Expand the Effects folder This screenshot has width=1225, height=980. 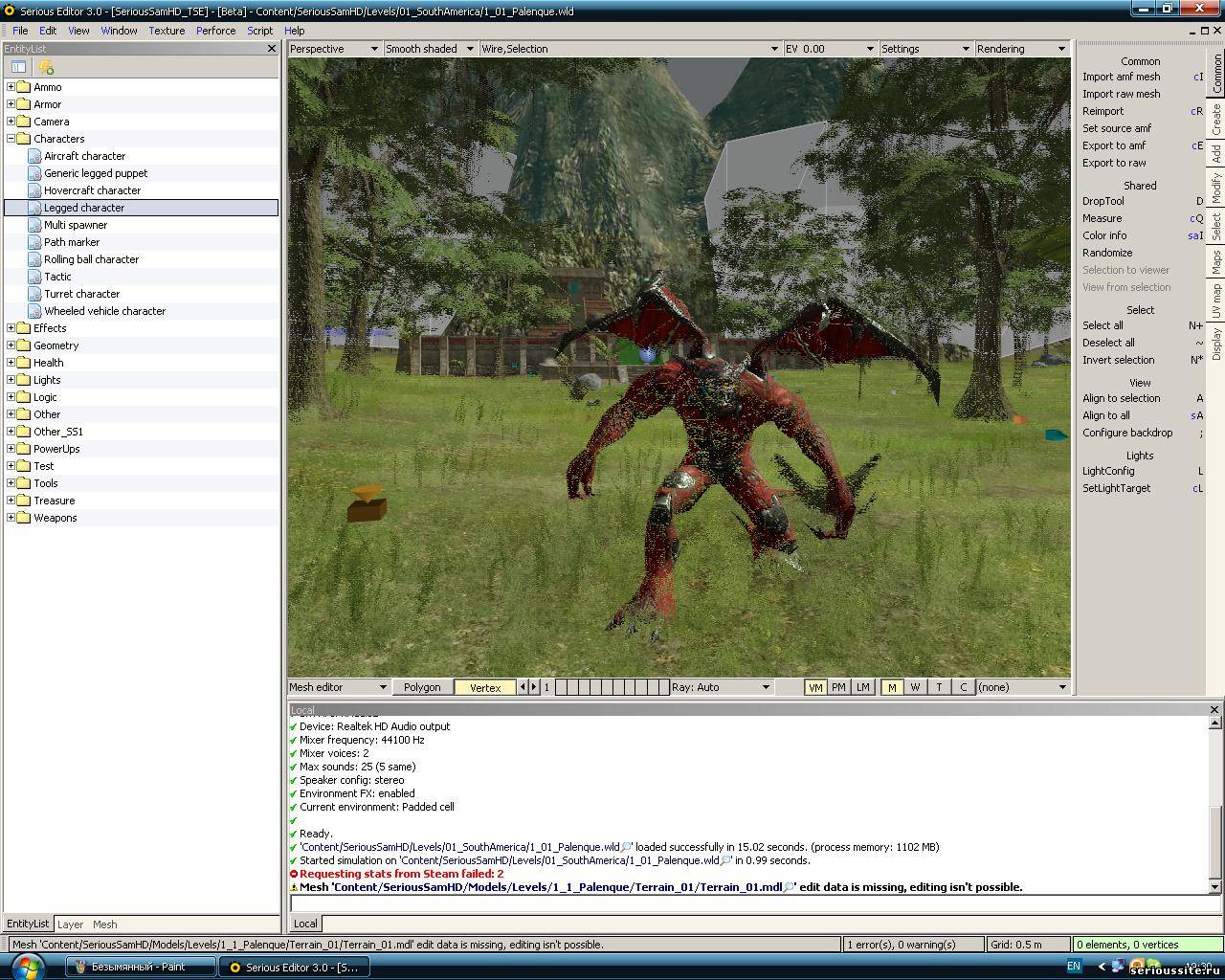pos(11,328)
